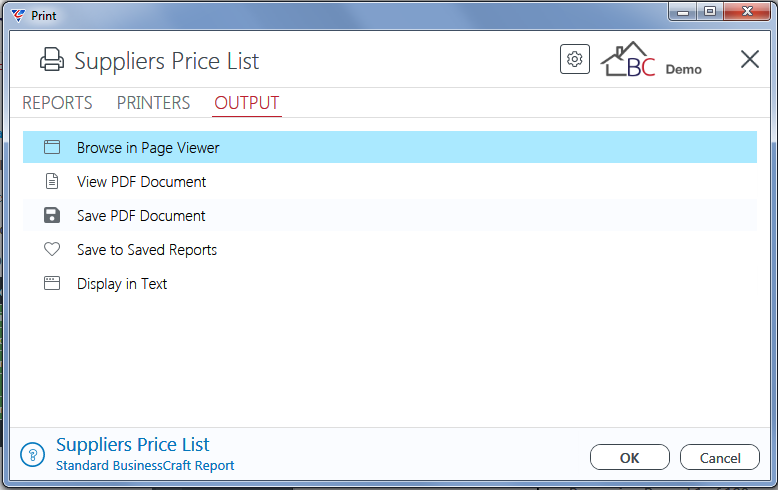
Task: Select View PDF Document output option
Action: point(389,182)
